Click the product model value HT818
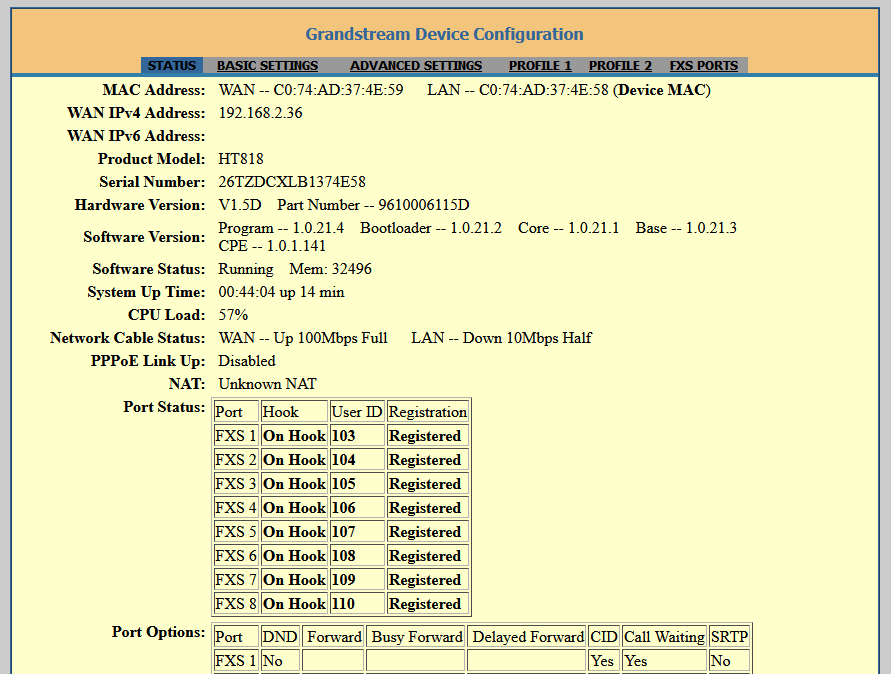This screenshot has width=891, height=674. click(x=241, y=159)
